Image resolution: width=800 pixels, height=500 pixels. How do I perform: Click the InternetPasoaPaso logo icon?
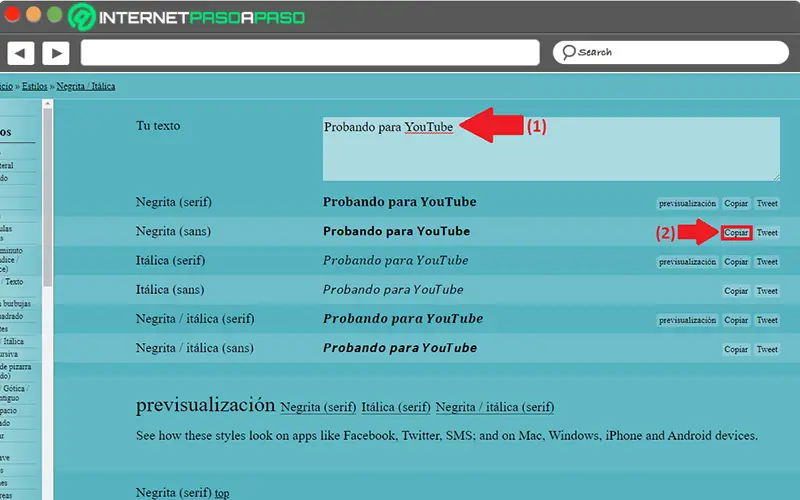[x=82, y=16]
